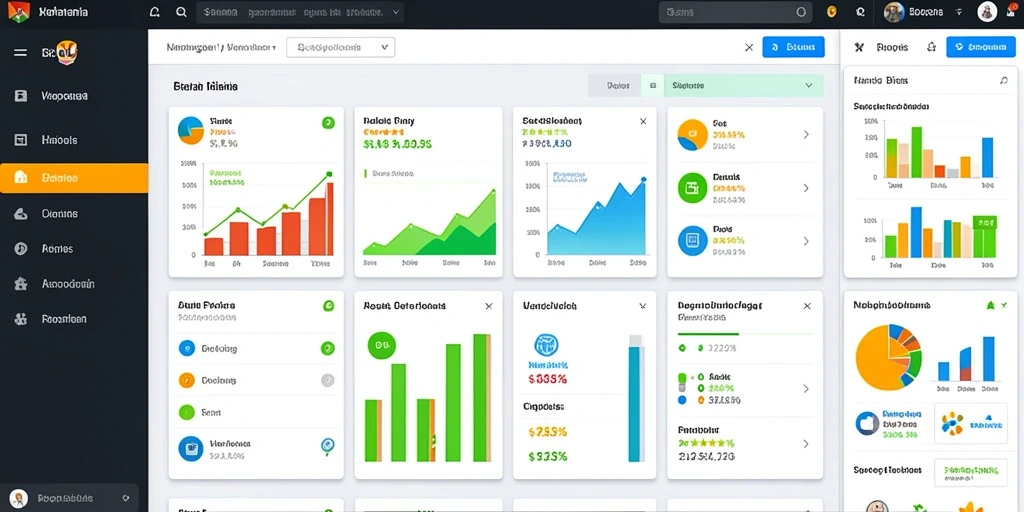Image resolution: width=1024 pixels, height=512 pixels.
Task: Click the magnifier icon beside the bell
Action: [182, 12]
